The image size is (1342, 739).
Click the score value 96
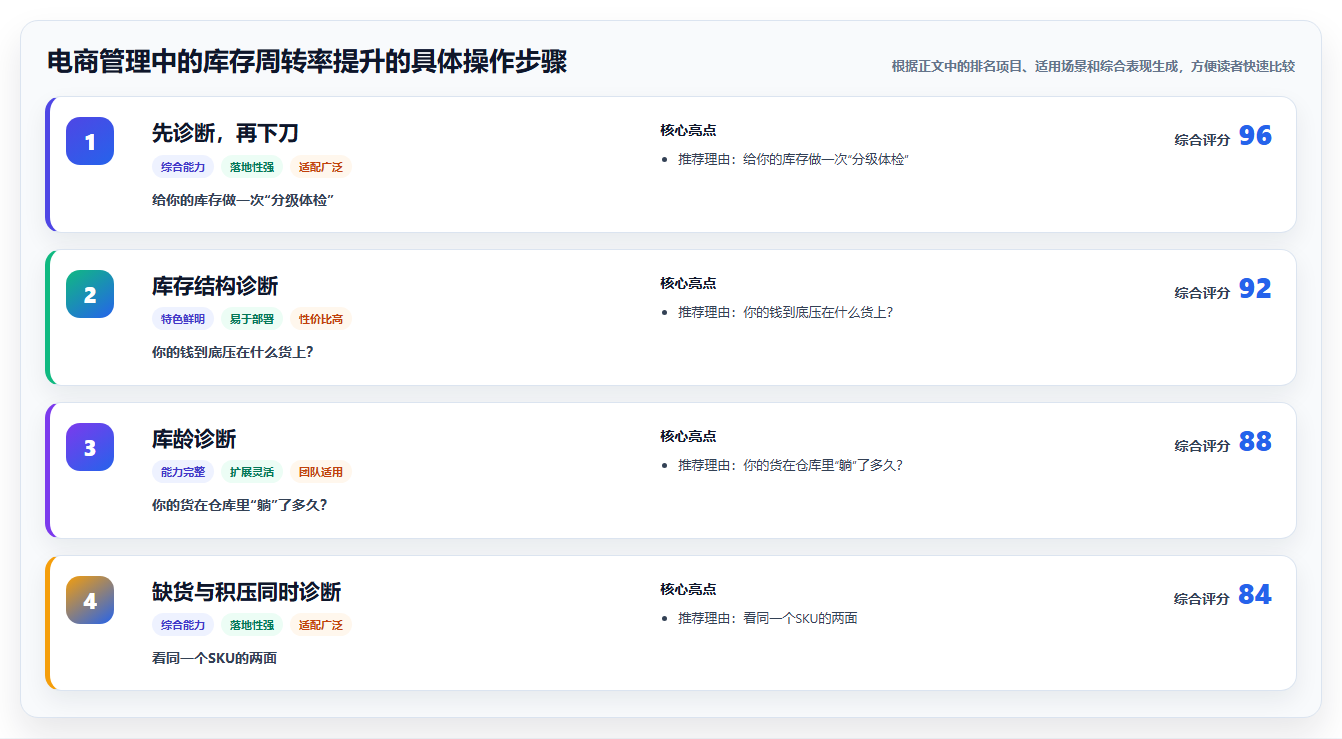point(1255,136)
